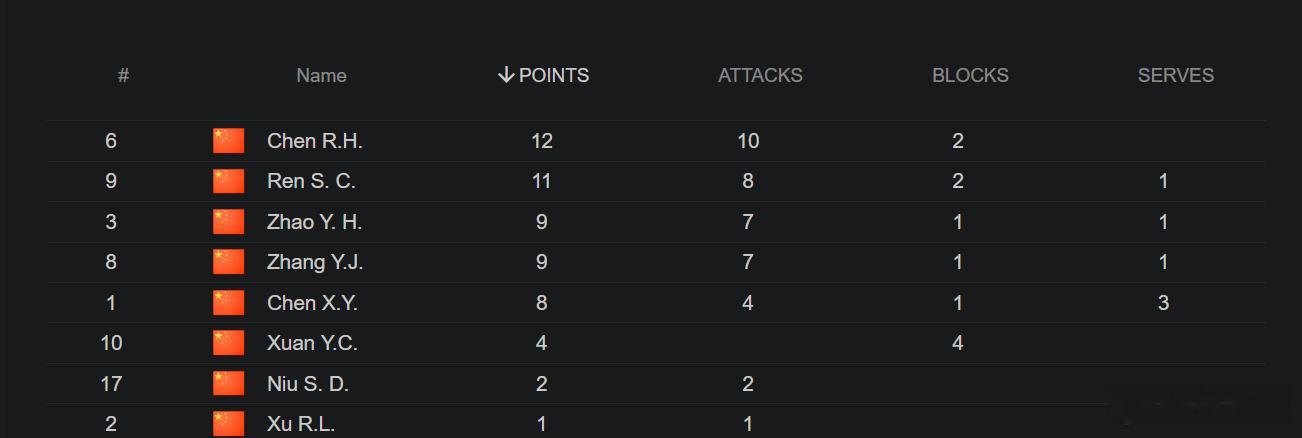Sort by the # jersey number header
Image resolution: width=1302 pixels, height=438 pixels.
click(x=123, y=75)
